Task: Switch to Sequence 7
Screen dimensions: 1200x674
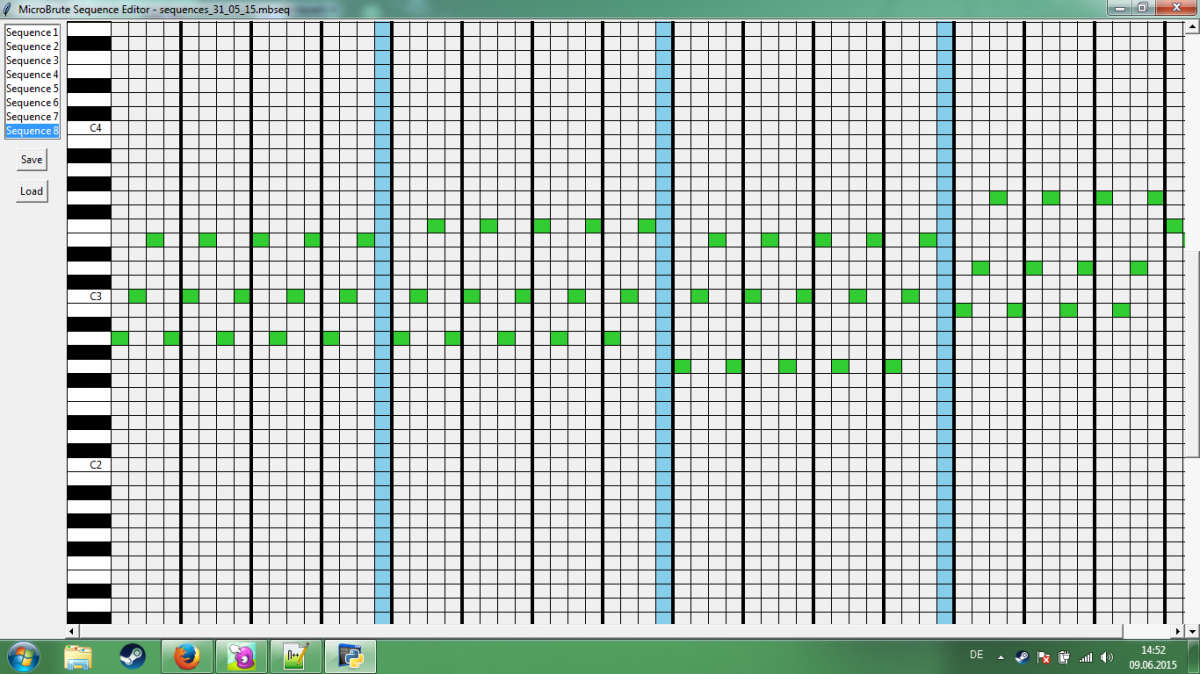Action: point(31,116)
